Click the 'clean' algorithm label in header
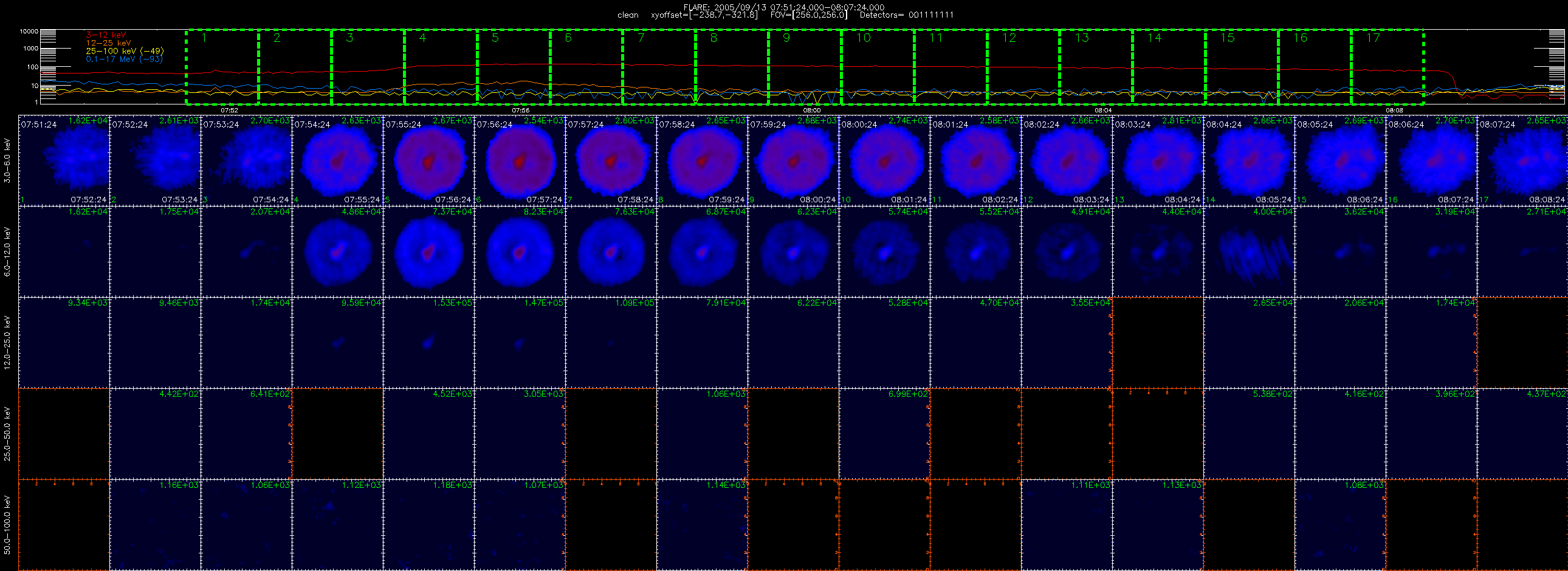The image size is (1568, 571). [628, 15]
